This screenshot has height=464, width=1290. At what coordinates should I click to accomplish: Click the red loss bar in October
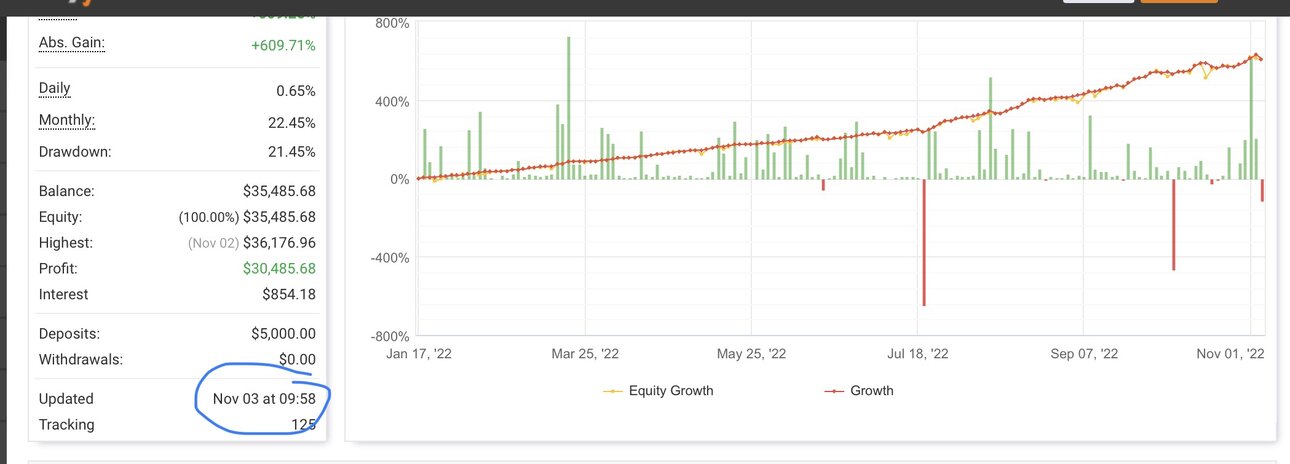[1174, 224]
